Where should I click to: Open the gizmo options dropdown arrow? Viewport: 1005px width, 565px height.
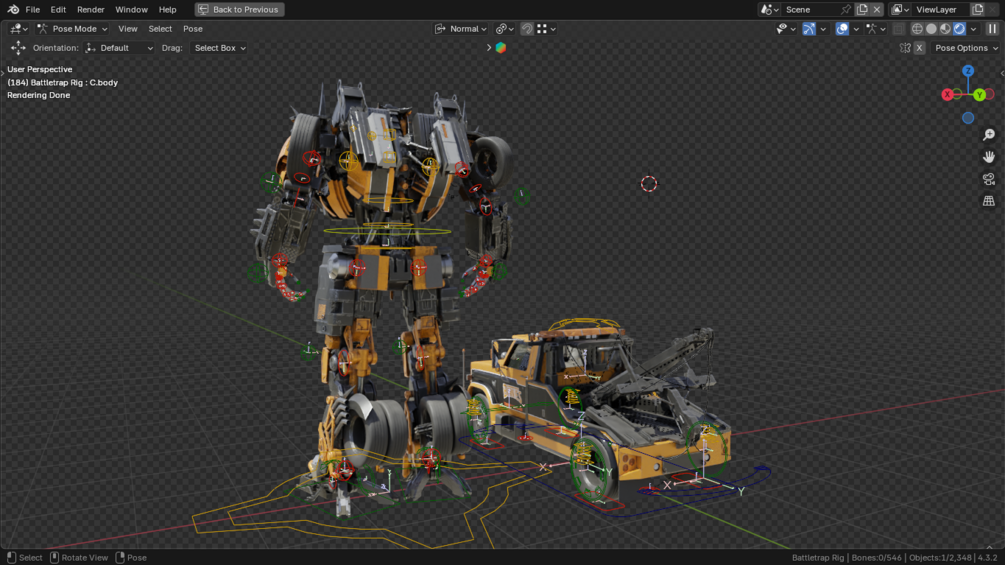click(x=823, y=29)
